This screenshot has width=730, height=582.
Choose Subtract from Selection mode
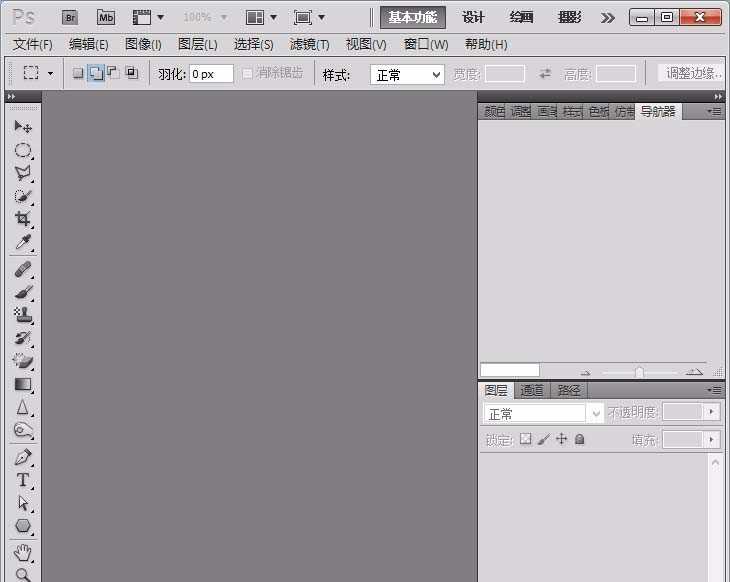pyautogui.click(x=113, y=73)
